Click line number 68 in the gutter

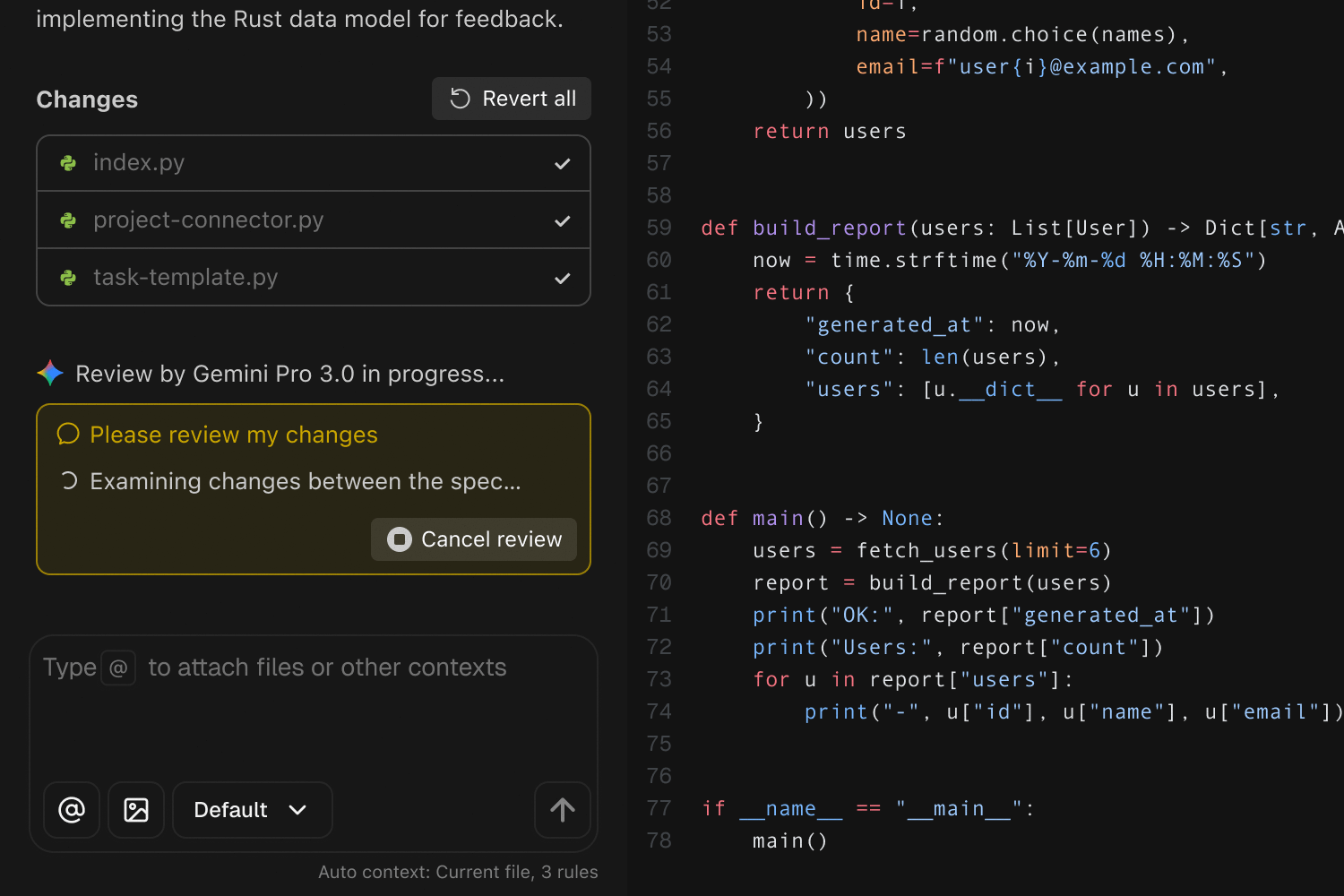pos(659,519)
